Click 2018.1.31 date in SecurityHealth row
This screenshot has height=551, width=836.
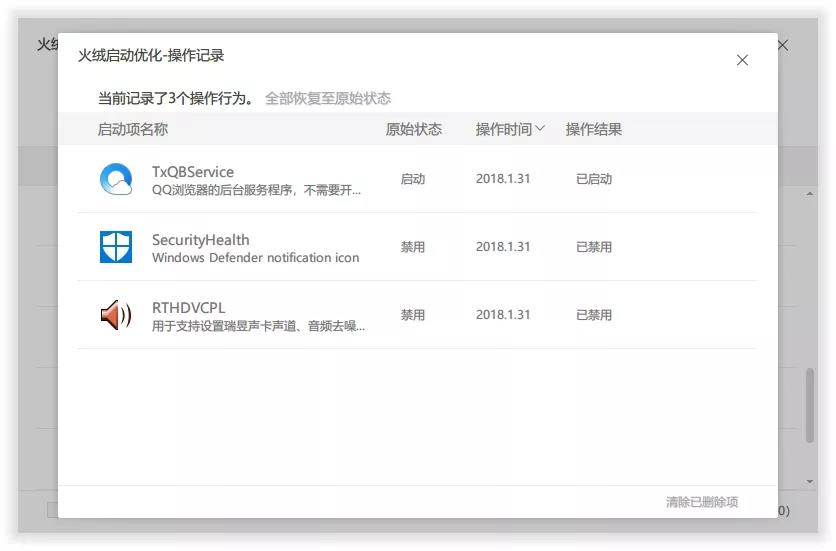click(x=503, y=247)
